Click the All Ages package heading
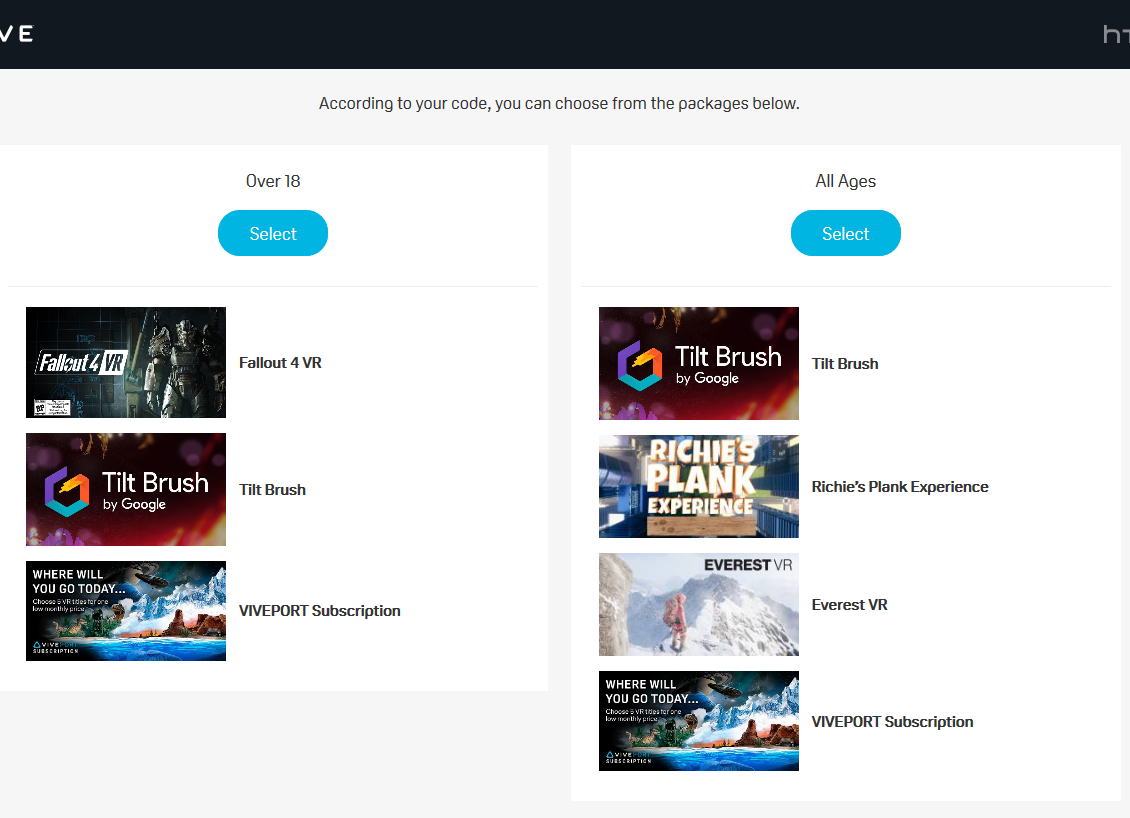 [845, 181]
